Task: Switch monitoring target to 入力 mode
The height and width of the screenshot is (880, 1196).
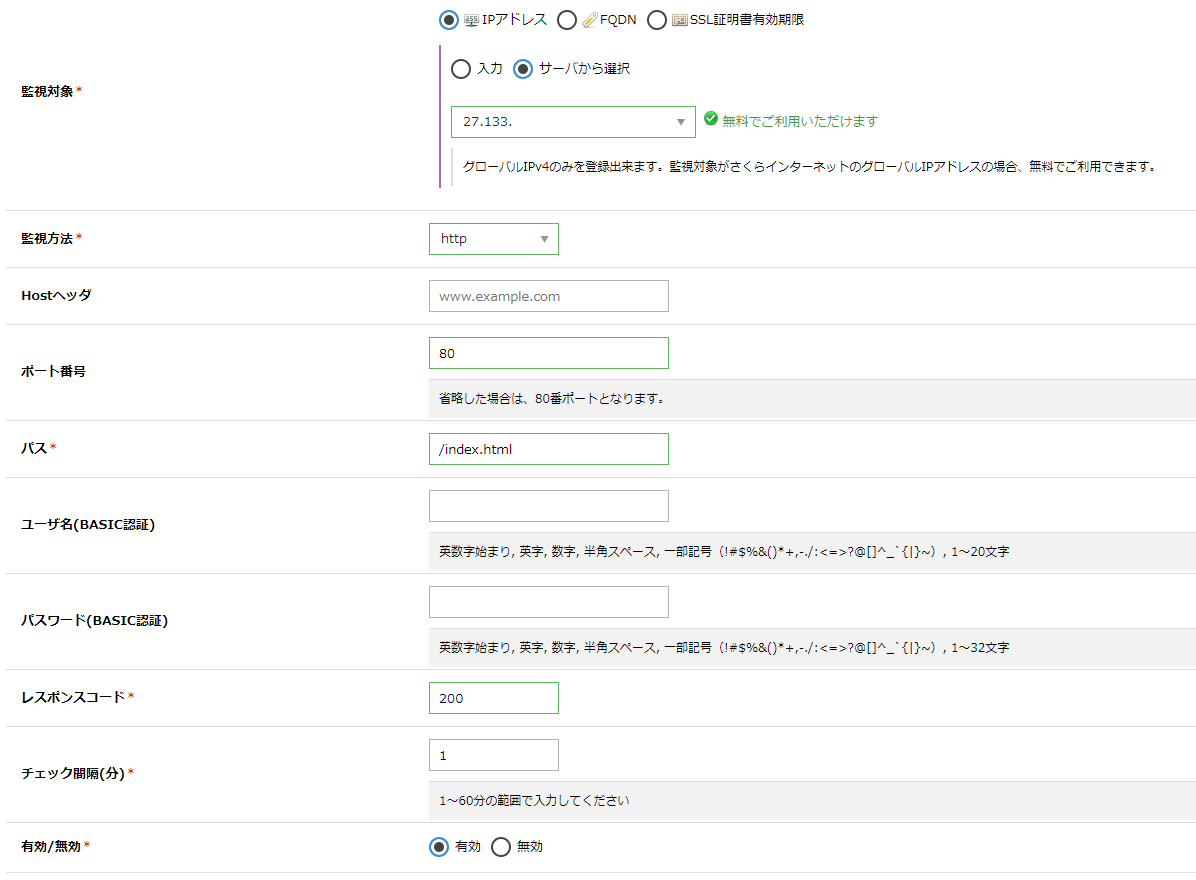Action: [x=461, y=69]
